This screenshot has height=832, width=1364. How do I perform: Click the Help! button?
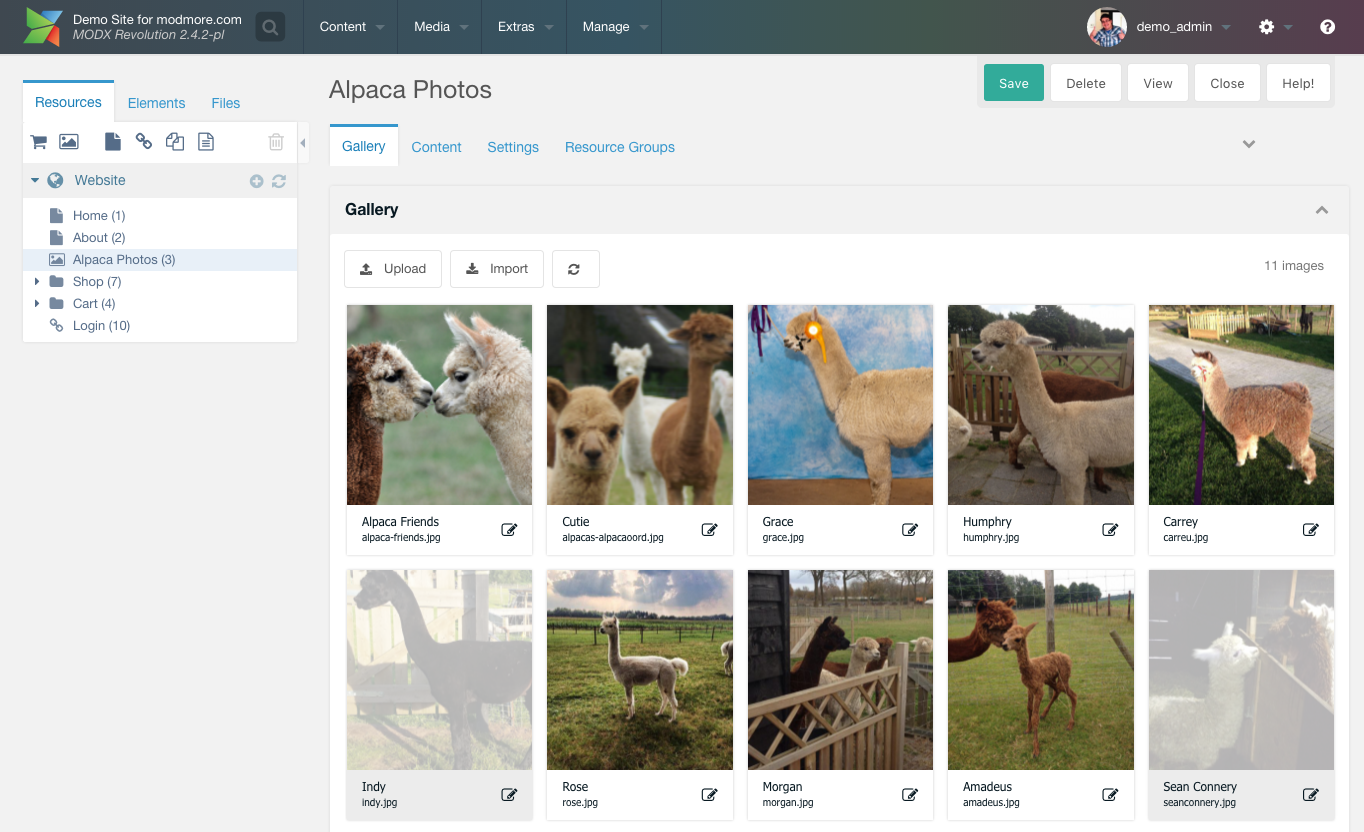(x=1298, y=83)
